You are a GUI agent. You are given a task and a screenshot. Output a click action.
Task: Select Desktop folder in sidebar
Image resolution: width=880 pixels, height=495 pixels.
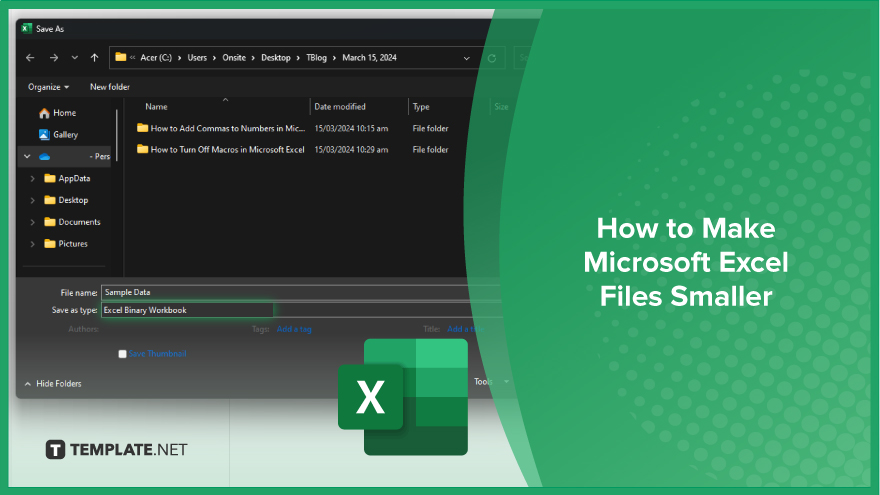(x=66, y=200)
